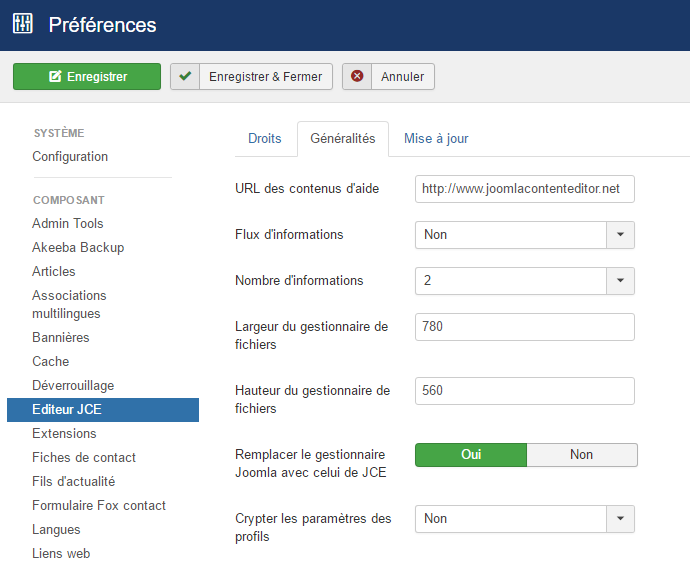Open the Crypter les paramètres des profils dropdown

(x=525, y=519)
